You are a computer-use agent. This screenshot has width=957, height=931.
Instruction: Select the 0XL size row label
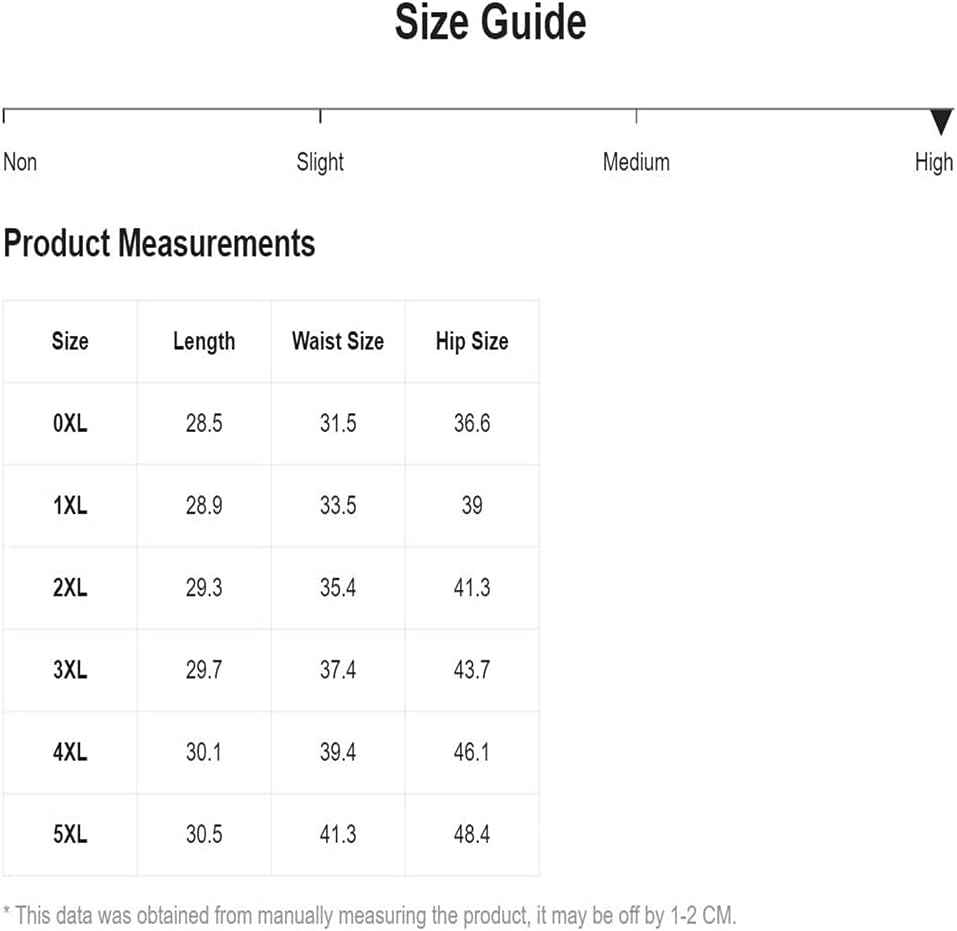70,423
